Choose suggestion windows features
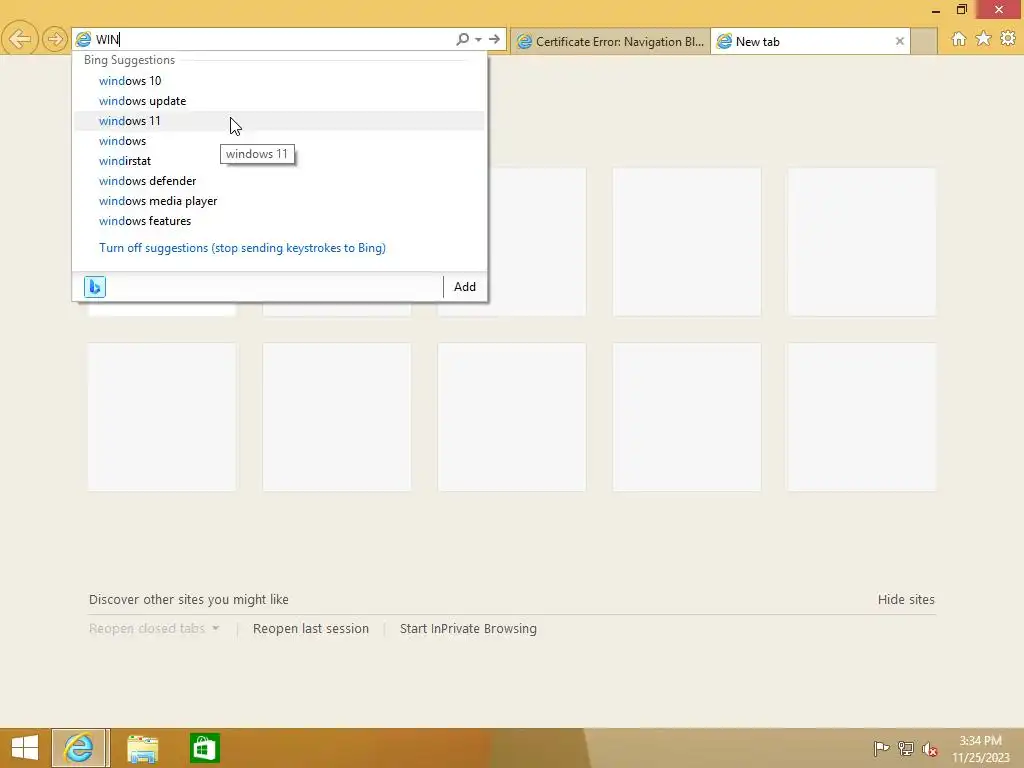This screenshot has width=1024, height=768. [x=279, y=221]
